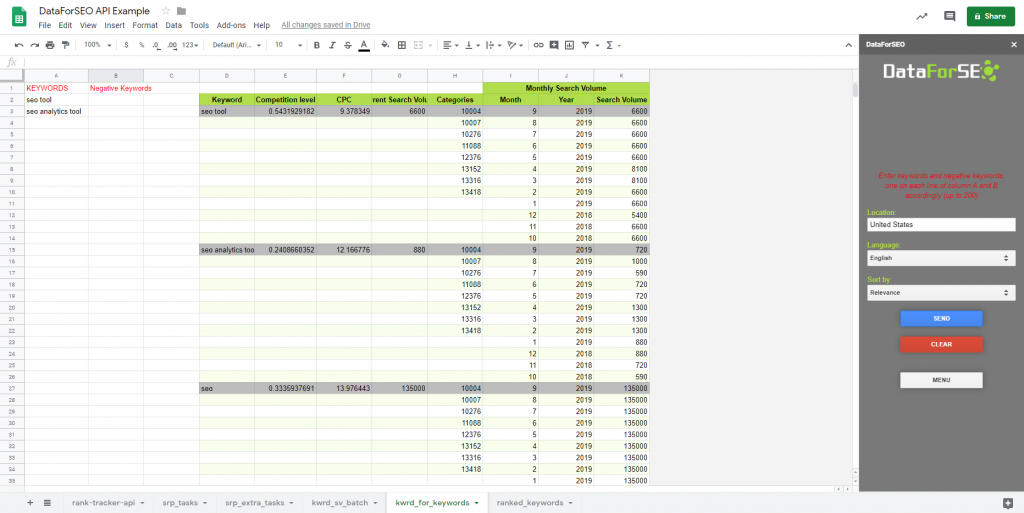The height and width of the screenshot is (513, 1024).
Task: Open text rotation dropdown
Action: coord(516,45)
